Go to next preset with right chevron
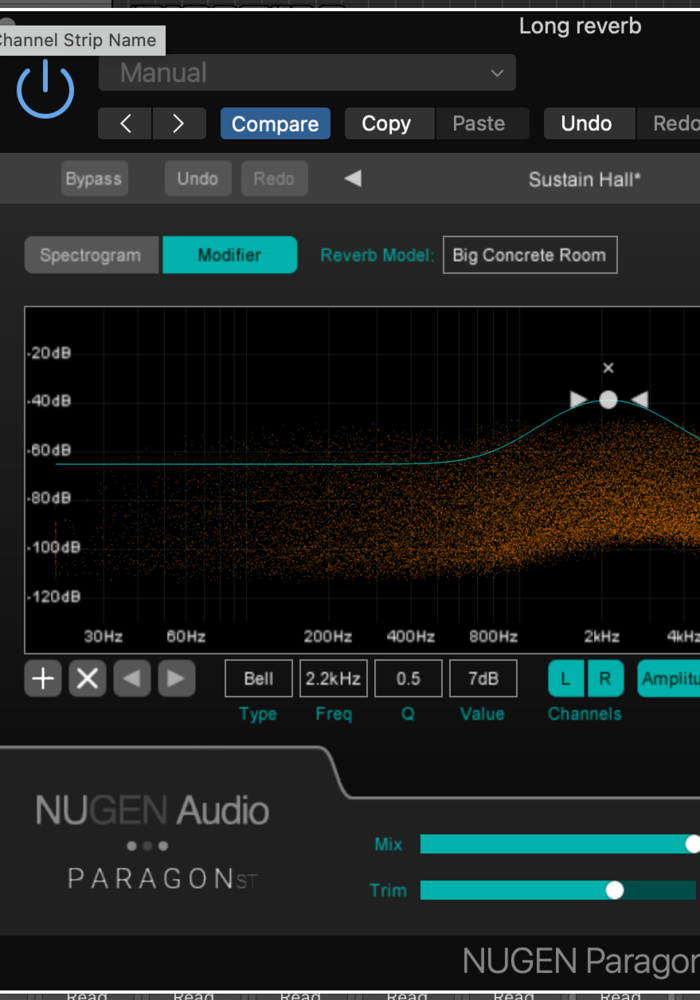 point(178,124)
